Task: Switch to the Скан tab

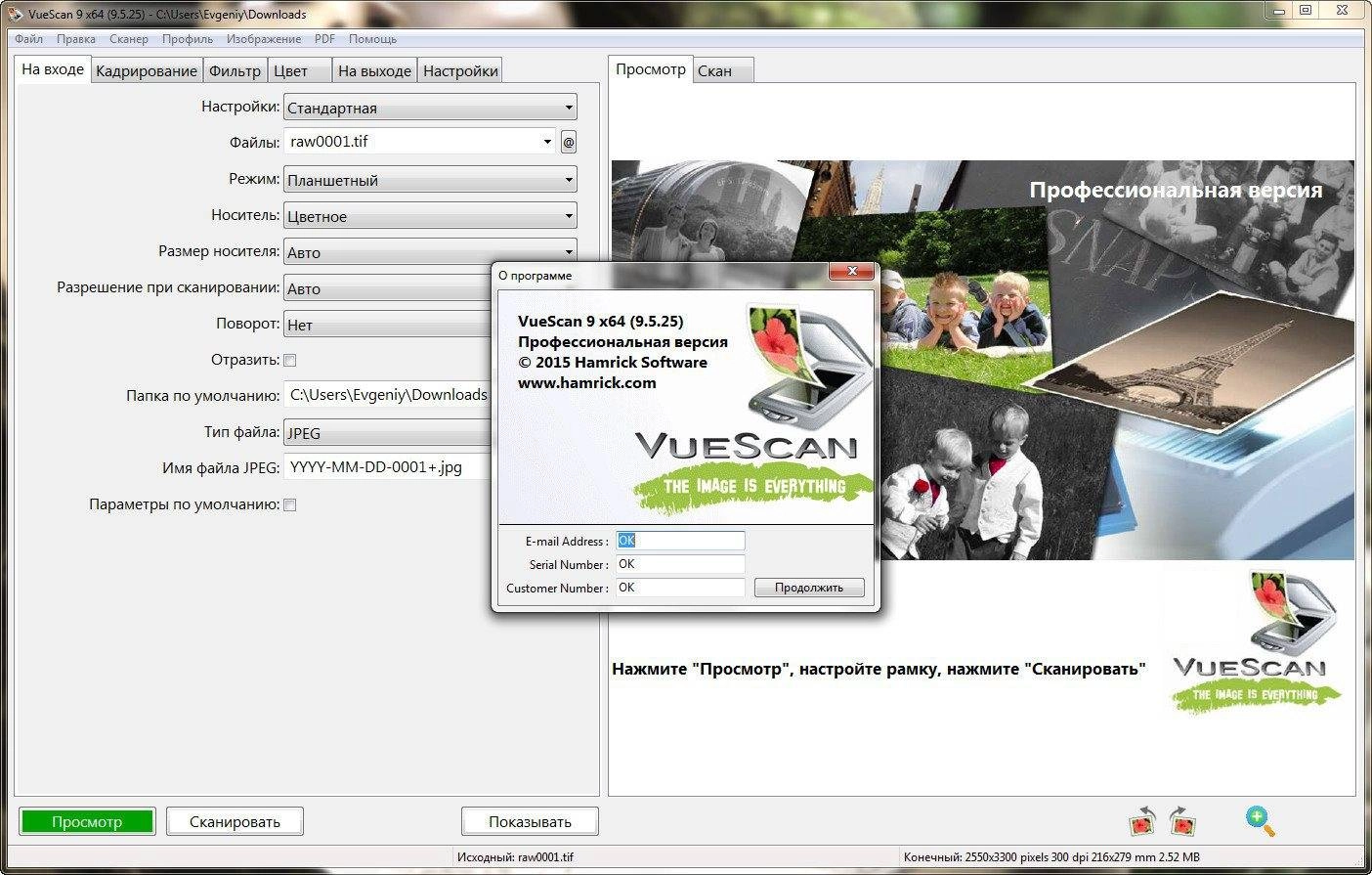Action: tap(724, 70)
